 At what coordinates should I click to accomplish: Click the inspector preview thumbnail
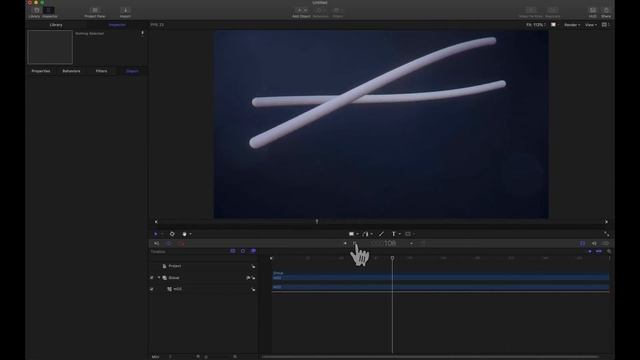[x=50, y=47]
